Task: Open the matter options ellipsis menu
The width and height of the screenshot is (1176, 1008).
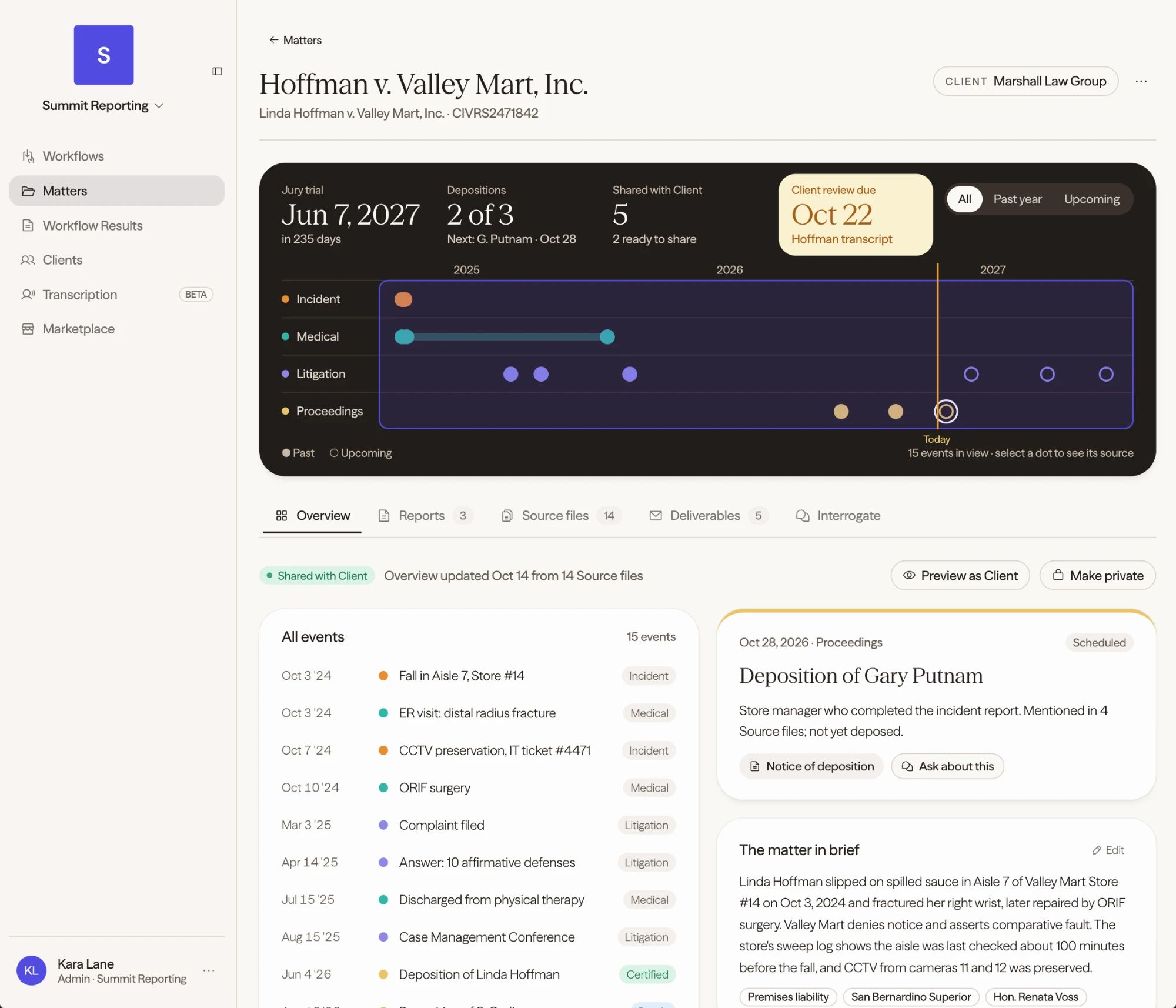Action: coord(1141,81)
